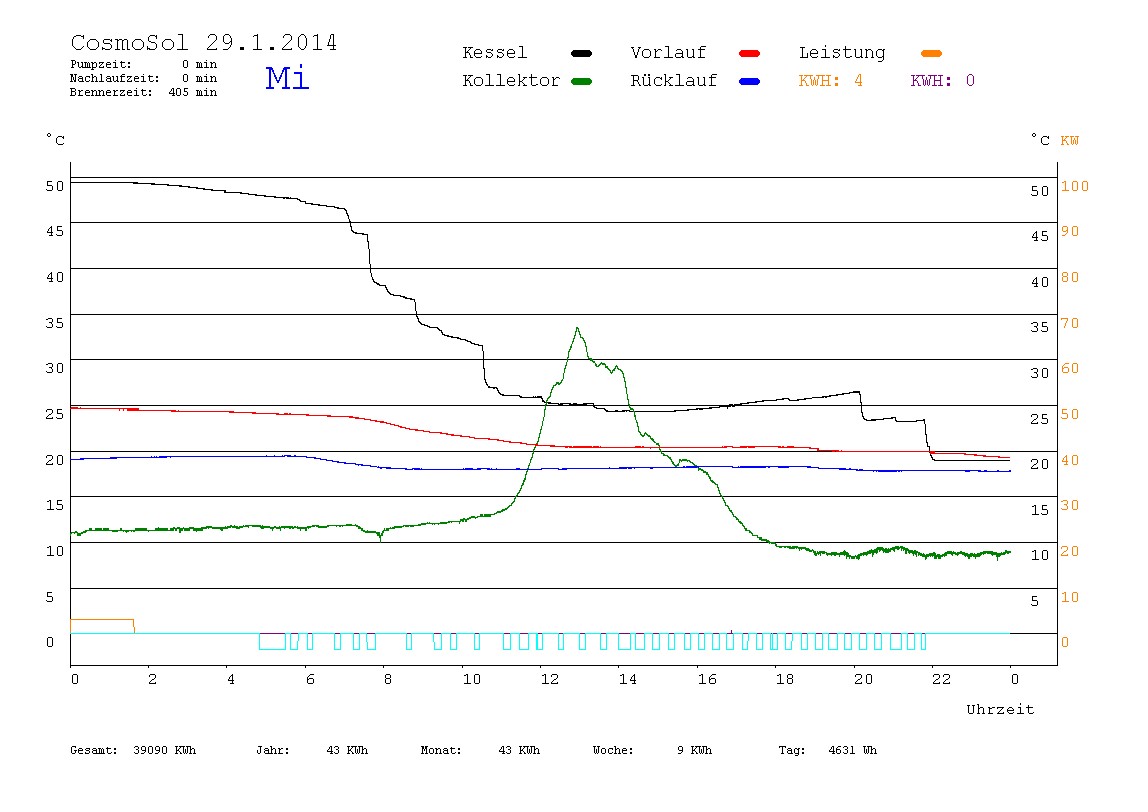Click the "18" hour tick on time axis

785,679
